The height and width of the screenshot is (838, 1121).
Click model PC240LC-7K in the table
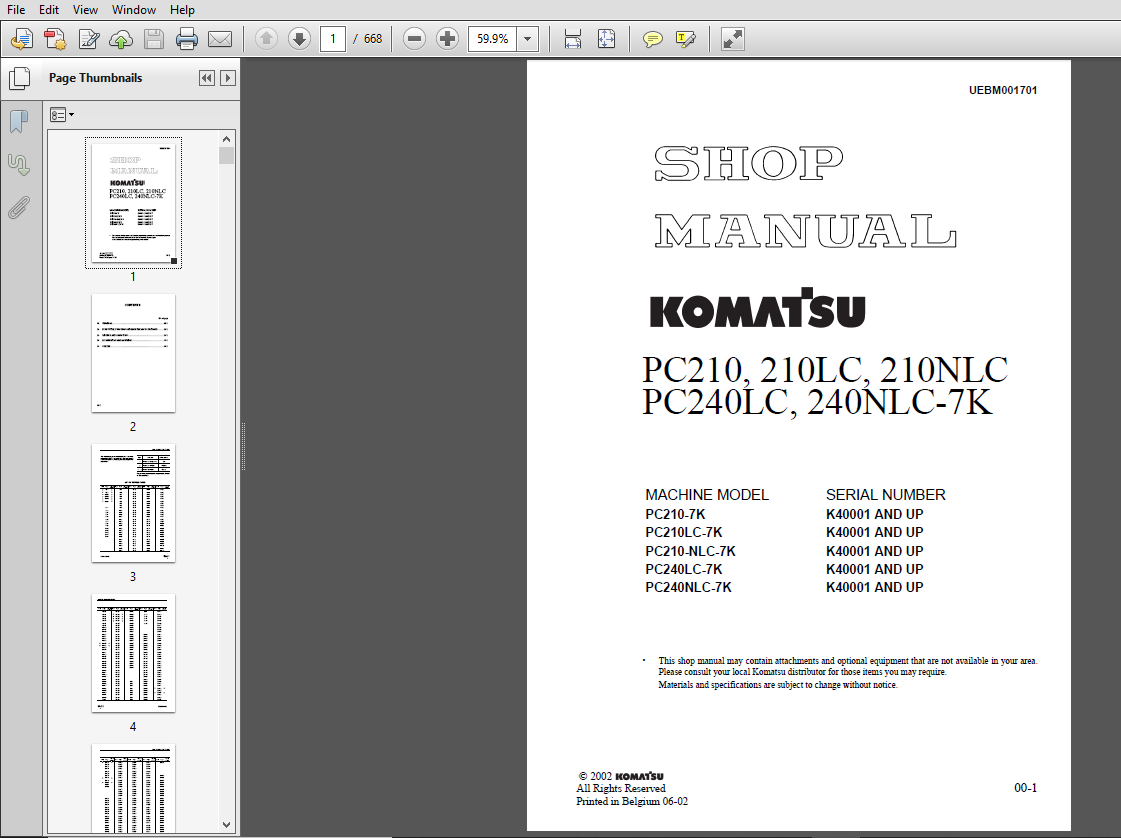[684, 569]
